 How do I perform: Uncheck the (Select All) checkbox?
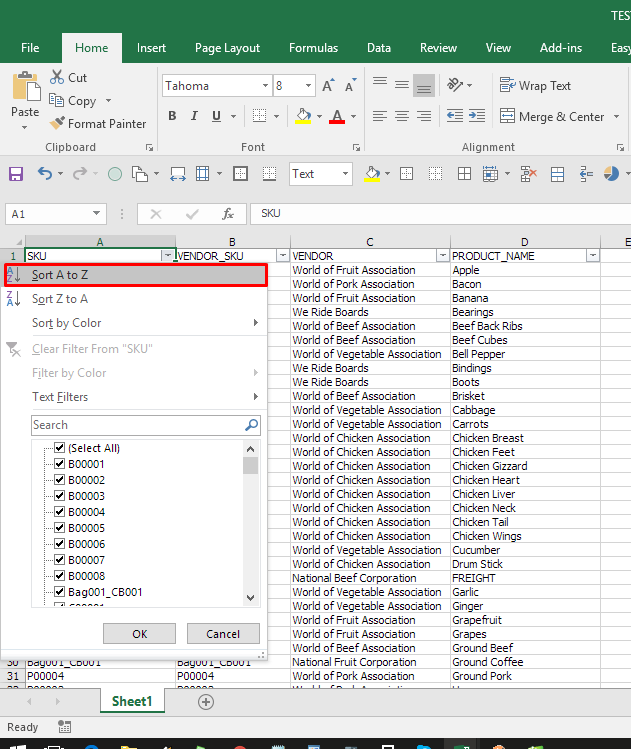60,448
